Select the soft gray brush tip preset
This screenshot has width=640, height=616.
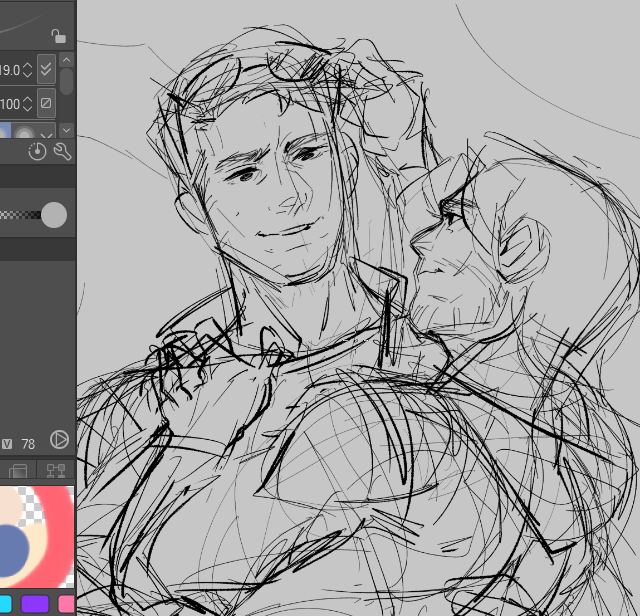(24, 132)
